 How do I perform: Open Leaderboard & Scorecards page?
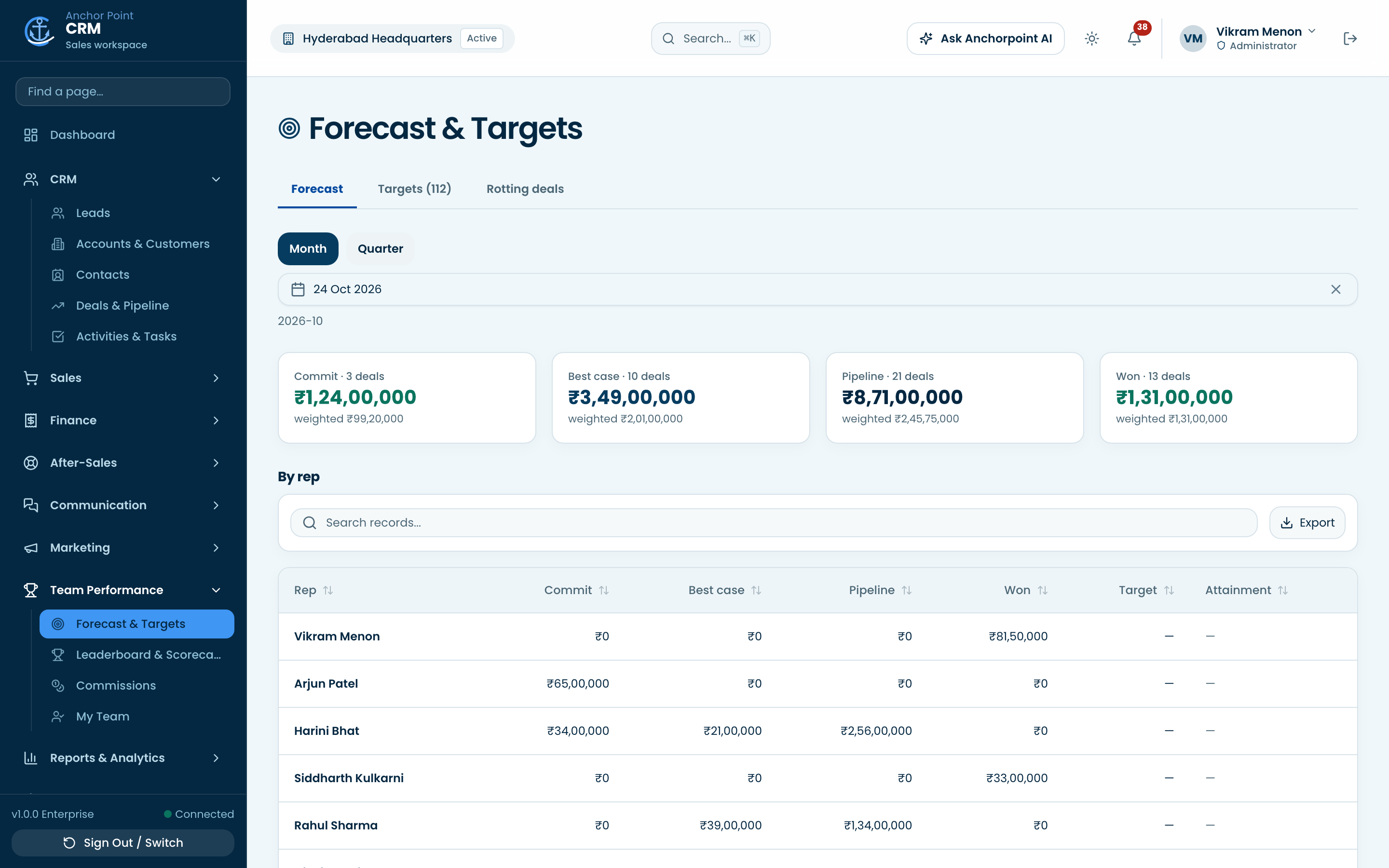pos(136,654)
